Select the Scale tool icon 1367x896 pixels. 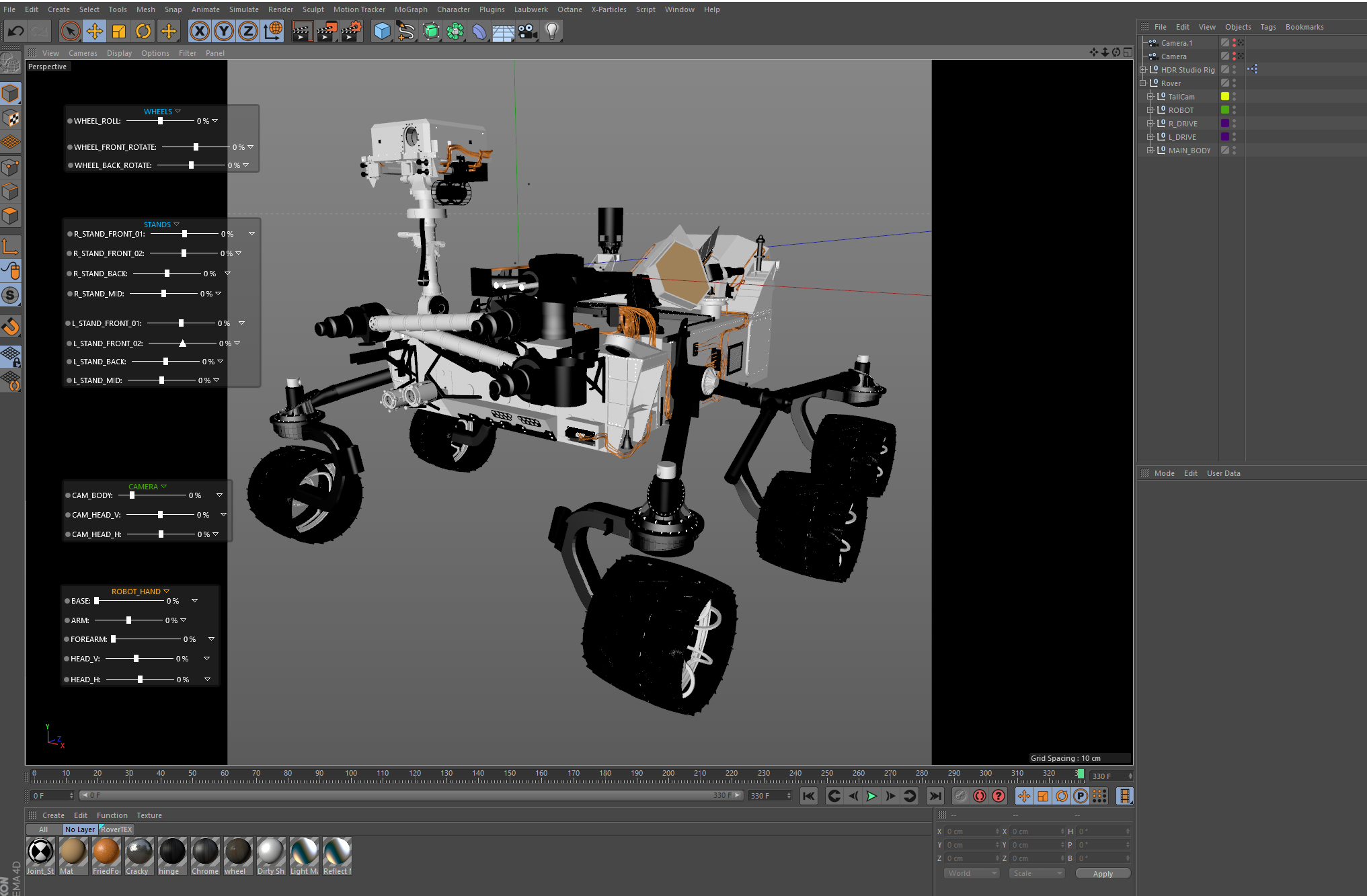118,32
